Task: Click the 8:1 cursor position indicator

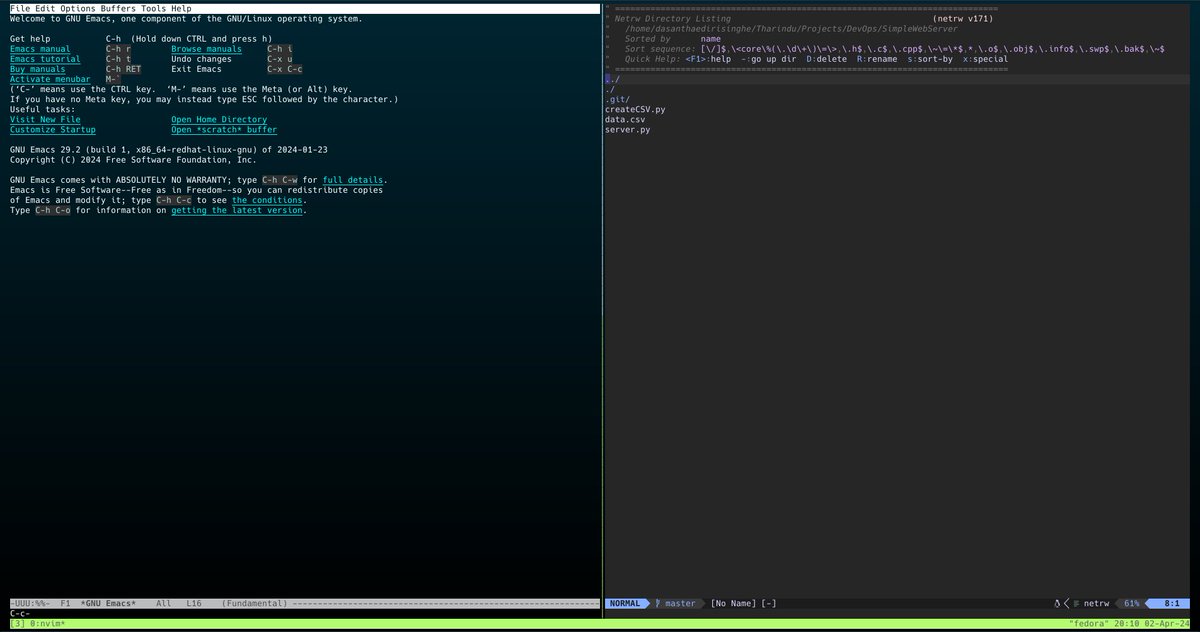Action: coord(1172,603)
